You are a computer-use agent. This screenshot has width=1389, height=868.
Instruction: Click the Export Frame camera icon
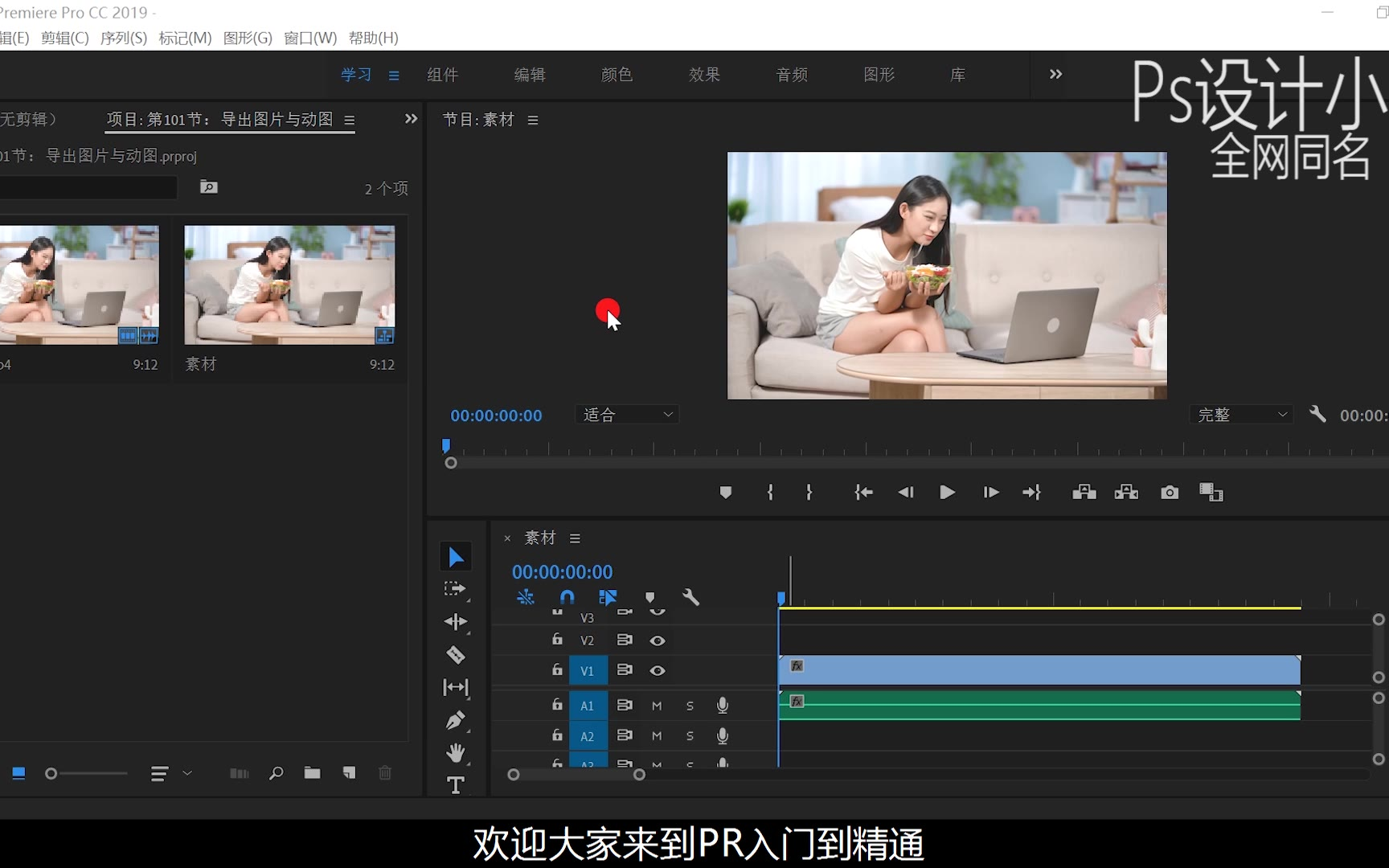tap(1170, 492)
